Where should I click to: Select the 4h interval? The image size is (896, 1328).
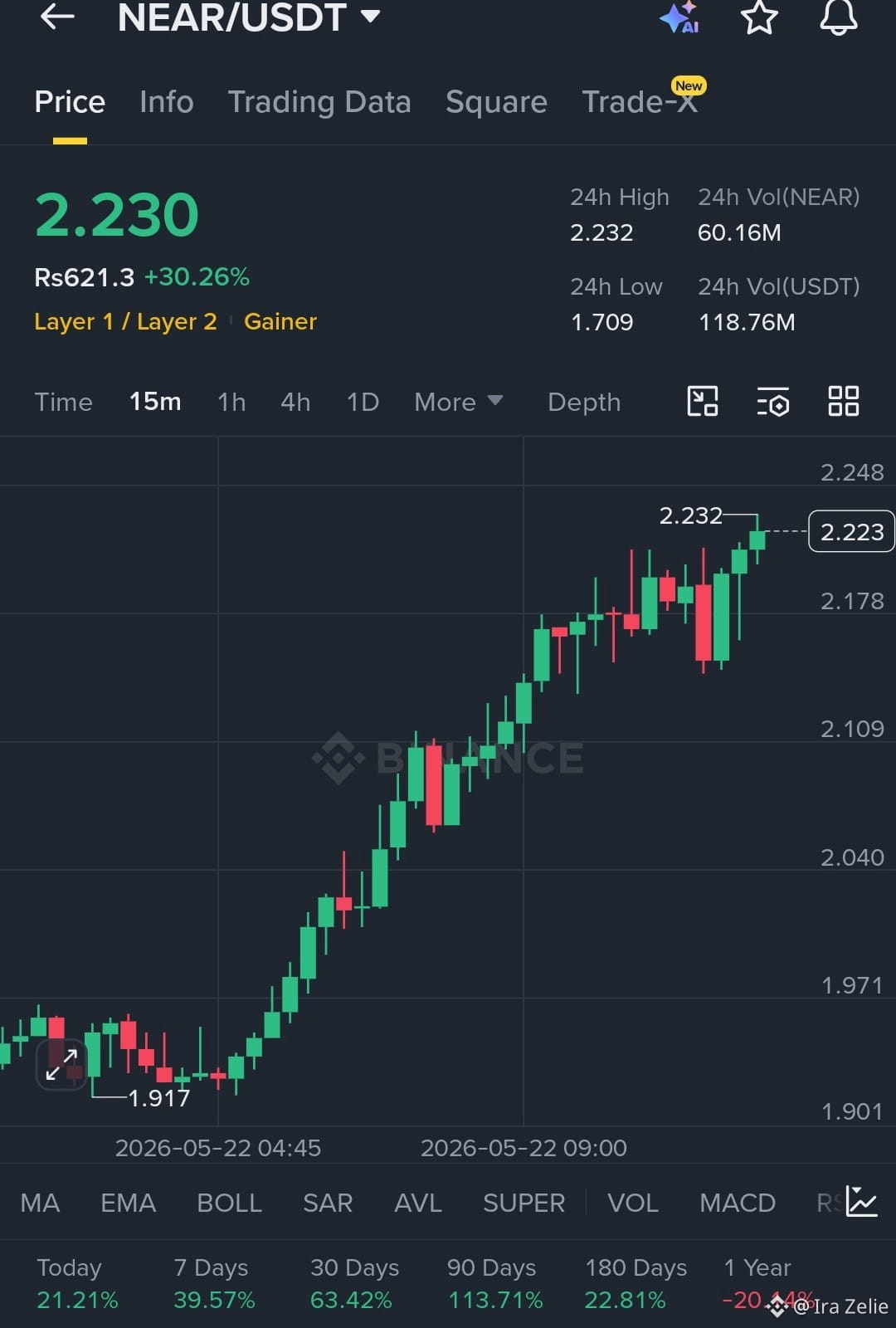pos(295,402)
